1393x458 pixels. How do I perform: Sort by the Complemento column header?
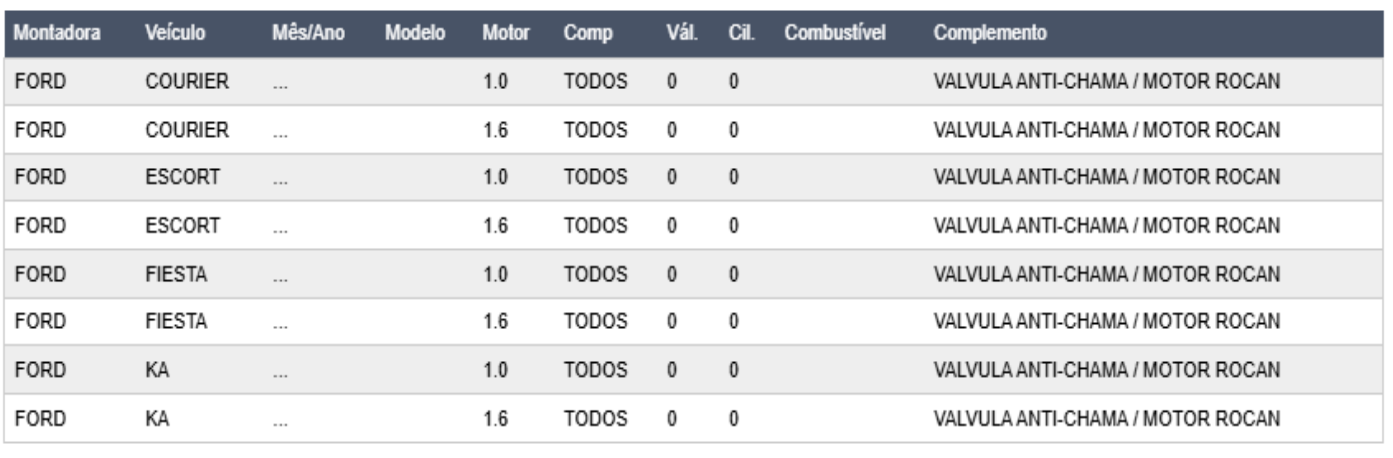(x=990, y=33)
